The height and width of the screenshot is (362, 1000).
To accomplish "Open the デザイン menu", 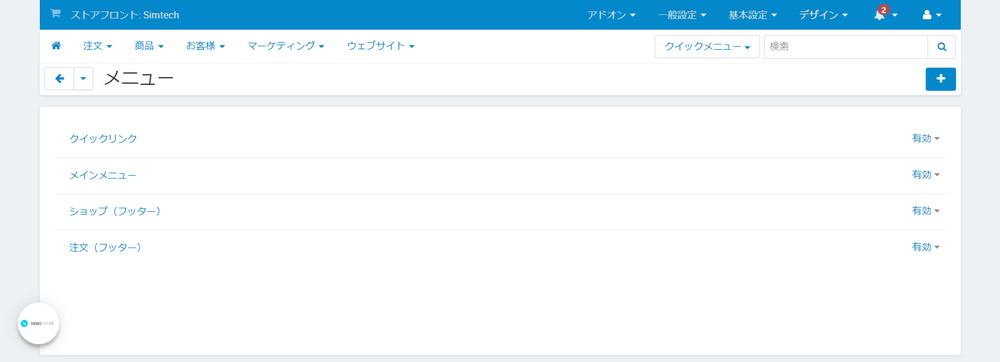I will [x=823, y=15].
